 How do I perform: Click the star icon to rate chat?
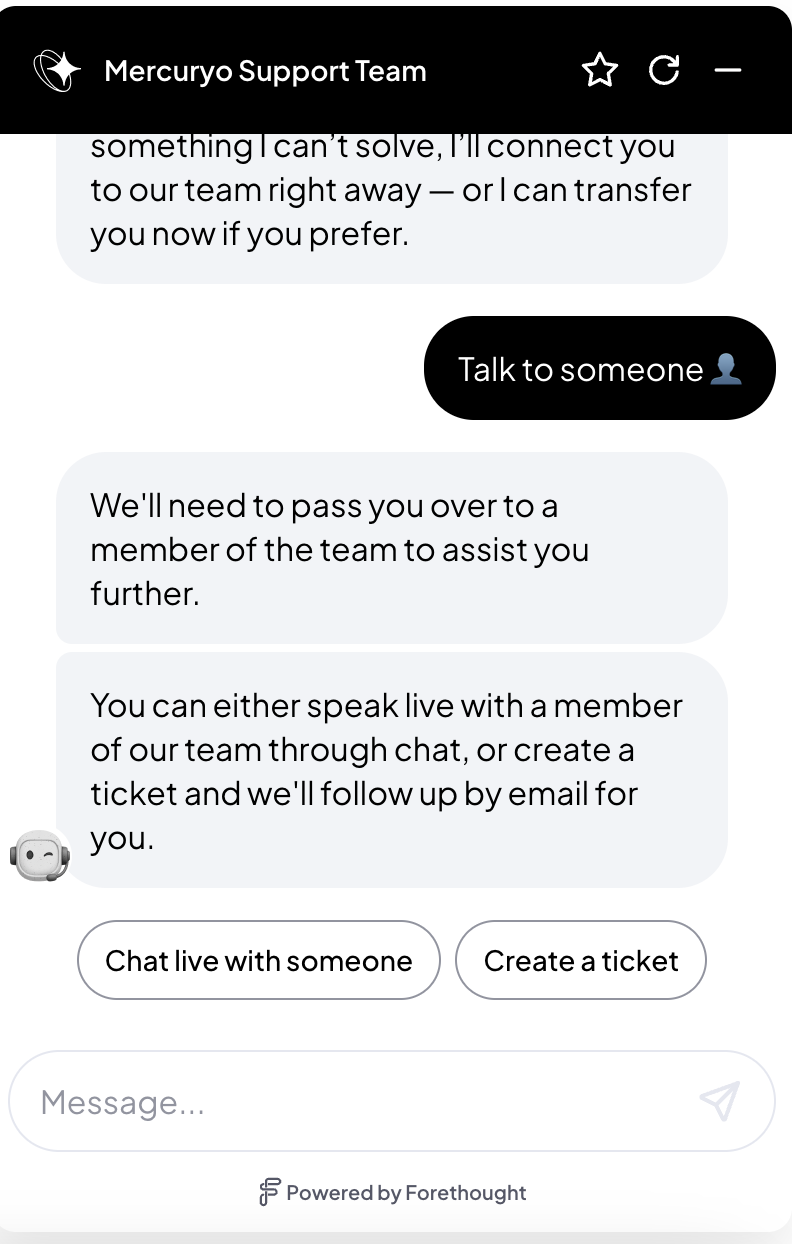tap(600, 70)
